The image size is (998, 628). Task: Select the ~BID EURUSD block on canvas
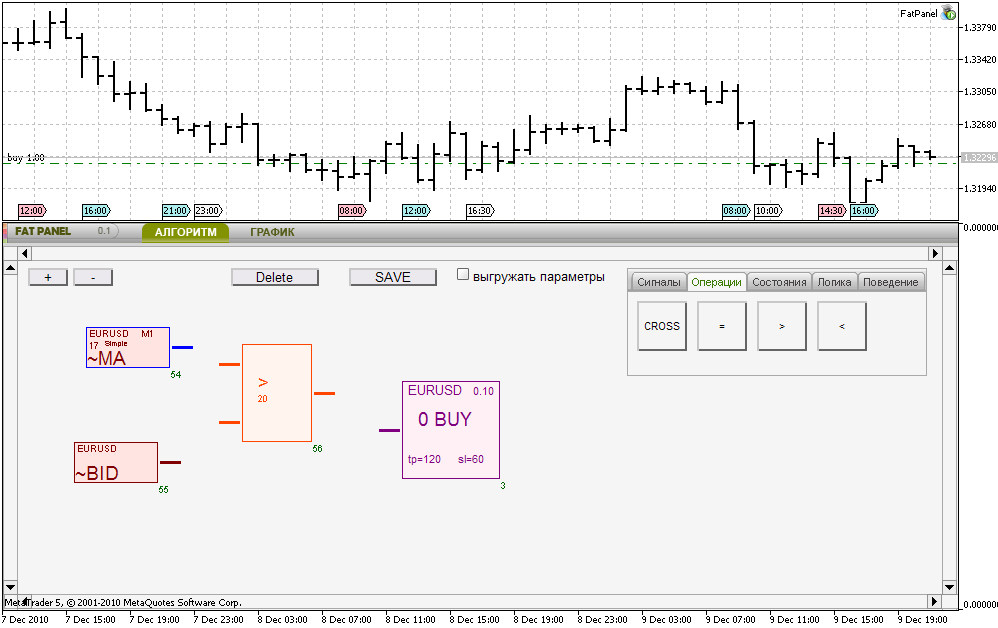(x=115, y=462)
